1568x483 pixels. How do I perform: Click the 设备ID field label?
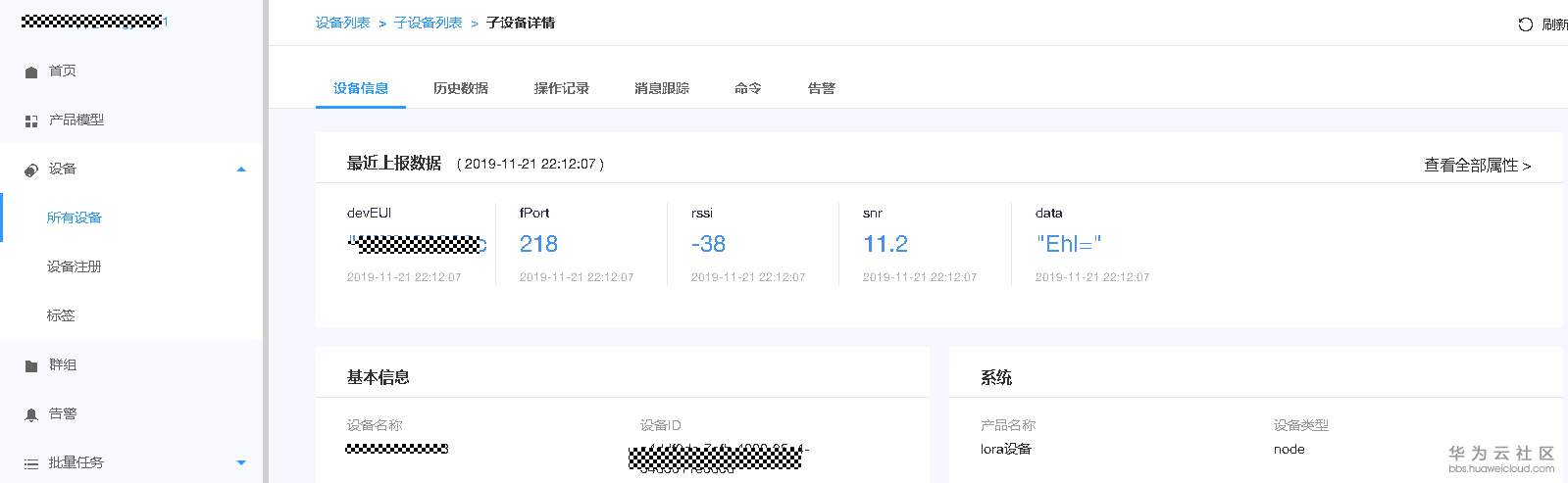click(x=661, y=425)
